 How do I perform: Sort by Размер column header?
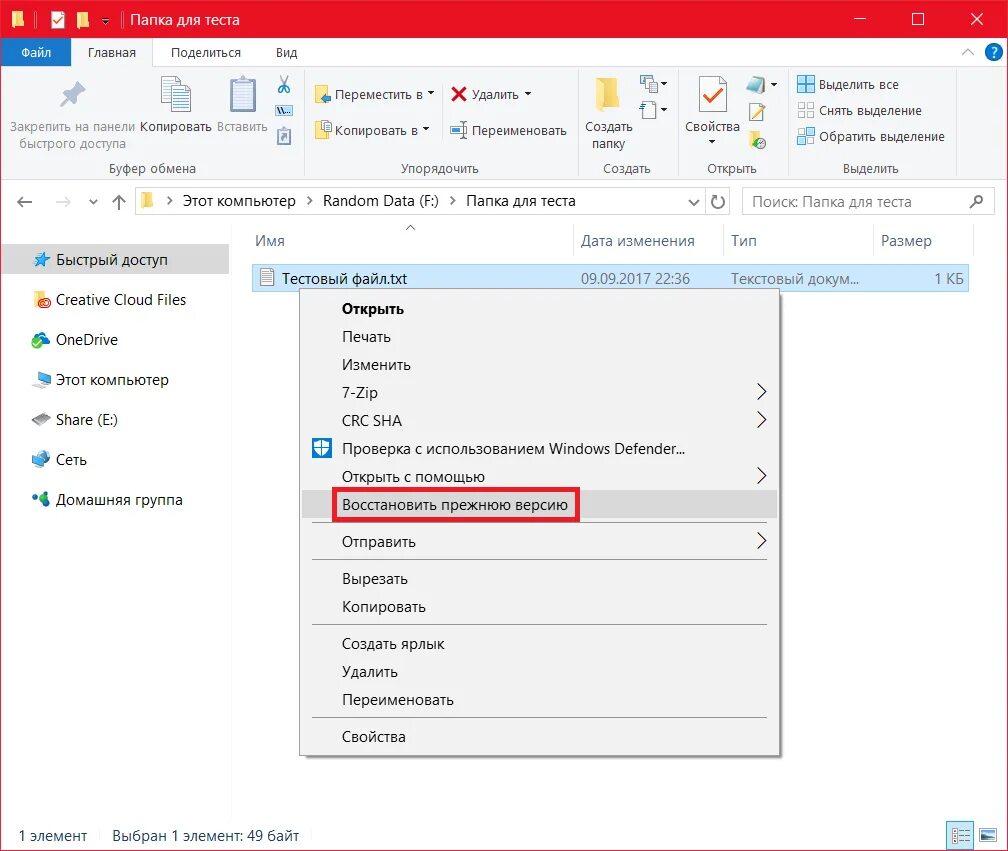pyautogui.click(x=923, y=241)
